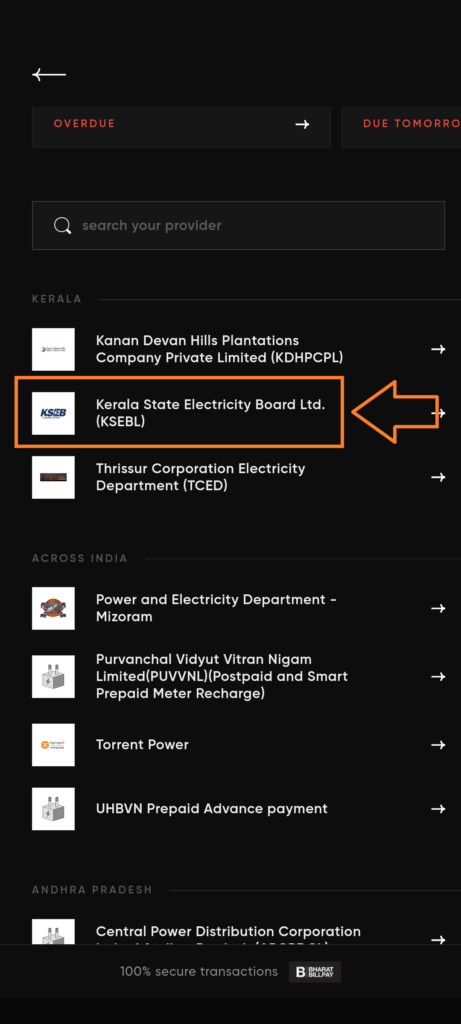Click the Bharat BillPay badge
Screen dimensions: 461x1024
click(x=315, y=972)
